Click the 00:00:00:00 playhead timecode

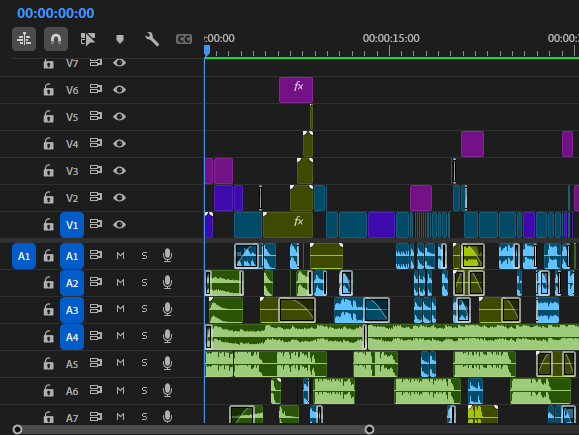[55, 13]
